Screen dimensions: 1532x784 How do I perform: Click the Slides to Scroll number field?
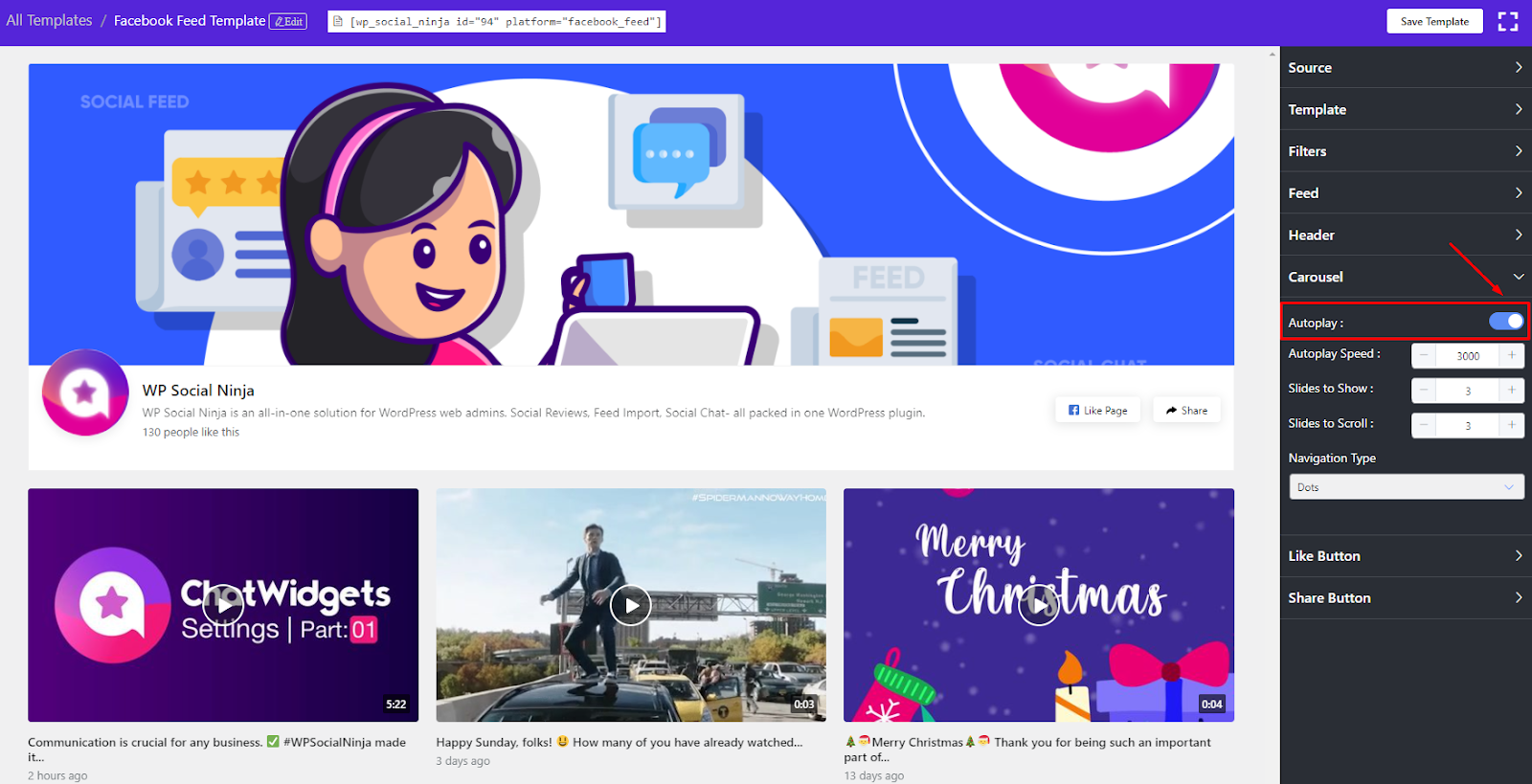pyautogui.click(x=1468, y=425)
